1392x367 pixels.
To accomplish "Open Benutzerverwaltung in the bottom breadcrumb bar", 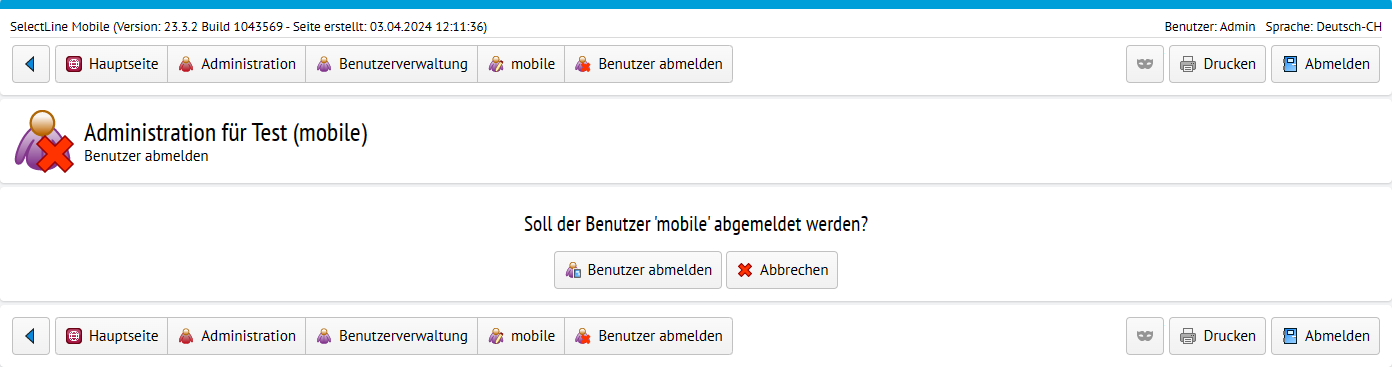I will coord(391,336).
